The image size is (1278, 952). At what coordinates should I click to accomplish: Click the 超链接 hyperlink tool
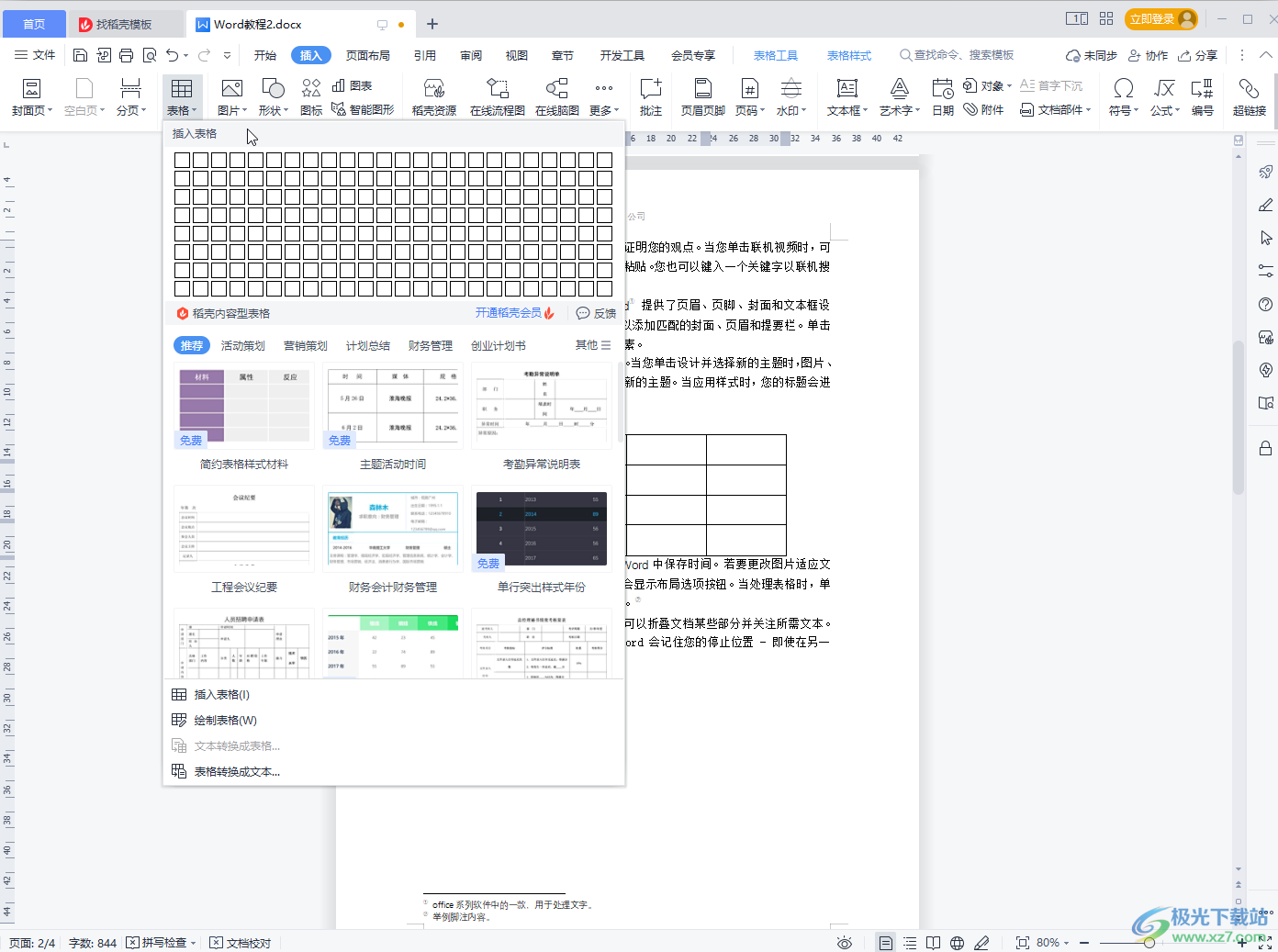click(x=1249, y=97)
